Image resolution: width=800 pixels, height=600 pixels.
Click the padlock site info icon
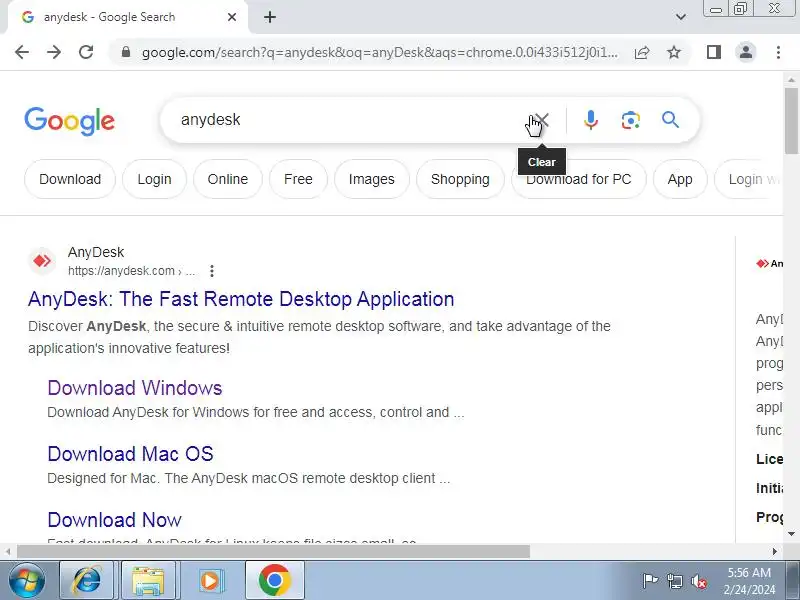(x=126, y=52)
